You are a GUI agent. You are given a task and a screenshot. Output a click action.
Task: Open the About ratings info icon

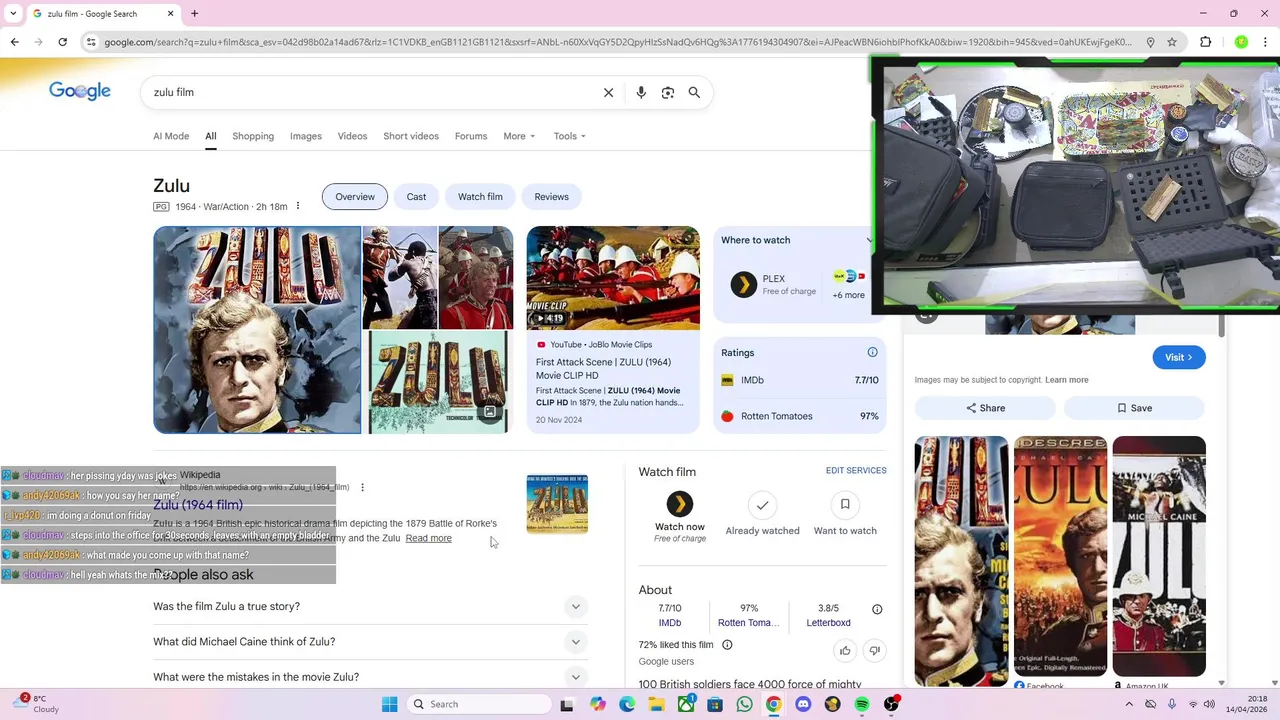click(x=877, y=609)
